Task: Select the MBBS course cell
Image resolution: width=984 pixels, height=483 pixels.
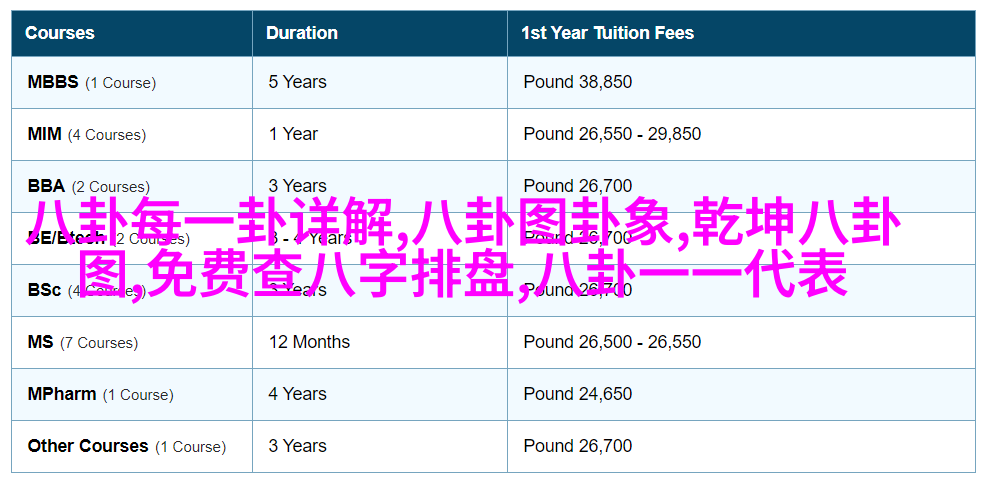Action: pyautogui.click(x=132, y=82)
